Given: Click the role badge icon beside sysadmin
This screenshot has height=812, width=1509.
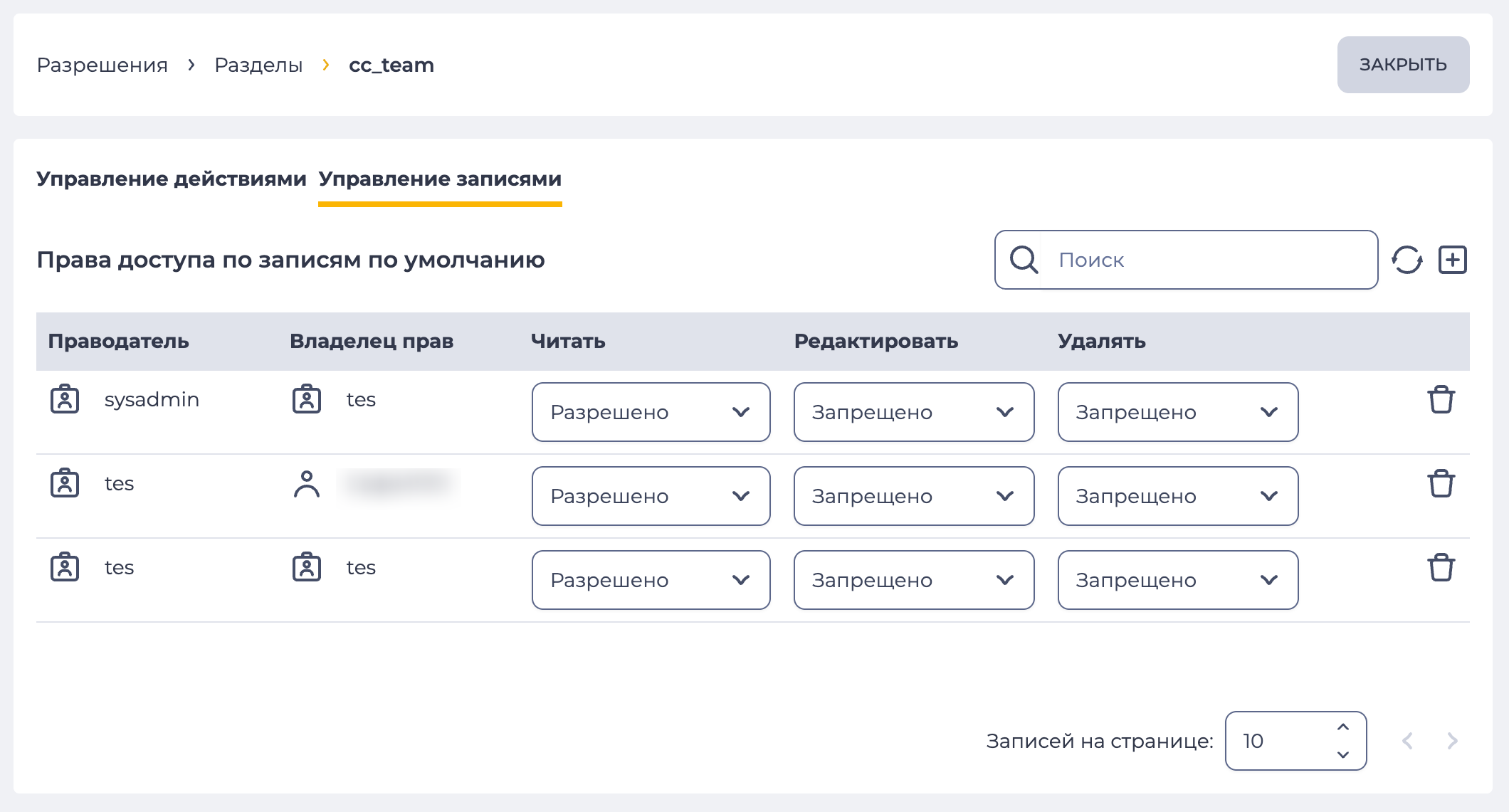Looking at the screenshot, I should (65, 399).
